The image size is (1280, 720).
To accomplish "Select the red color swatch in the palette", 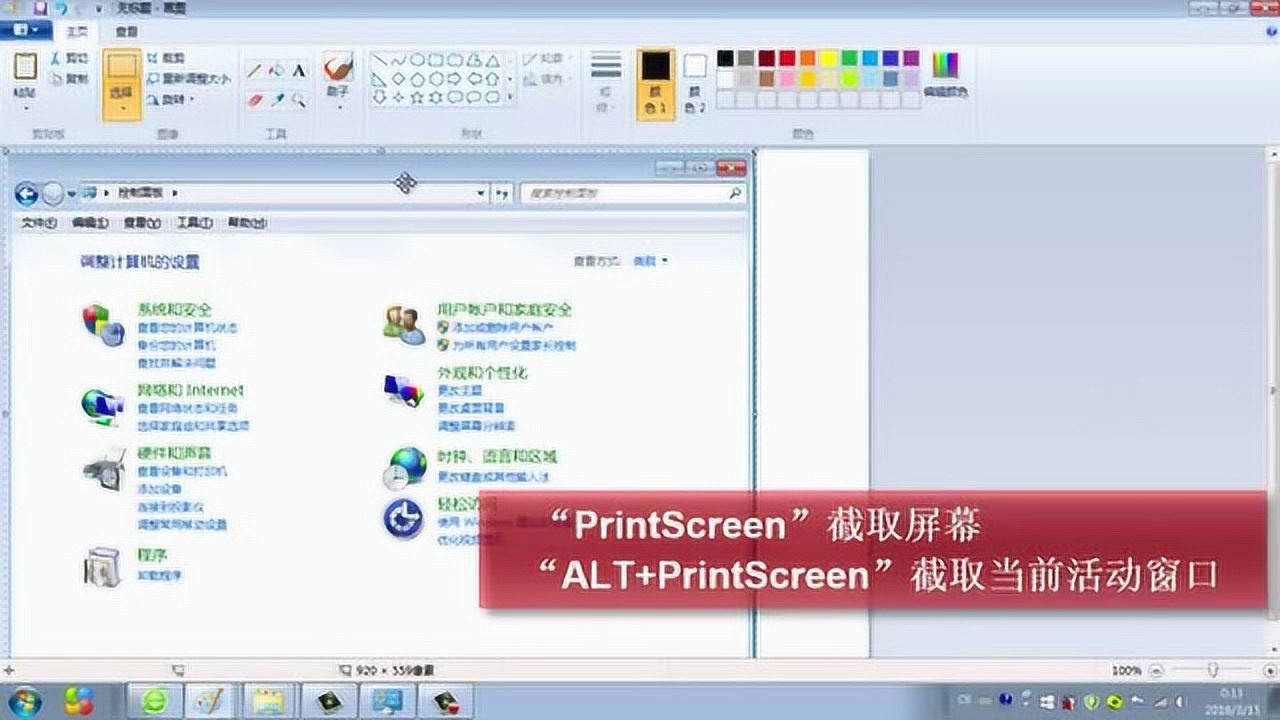I will pos(785,57).
